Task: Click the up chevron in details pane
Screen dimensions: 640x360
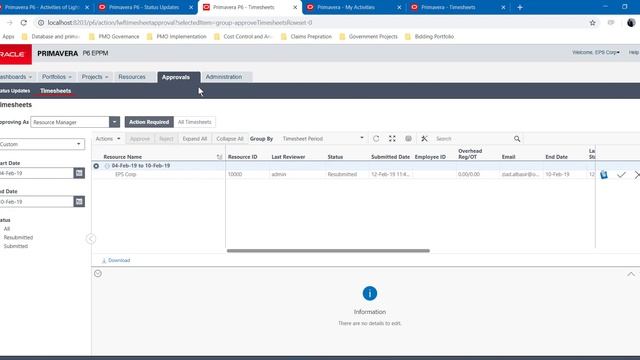Action: pos(631,274)
